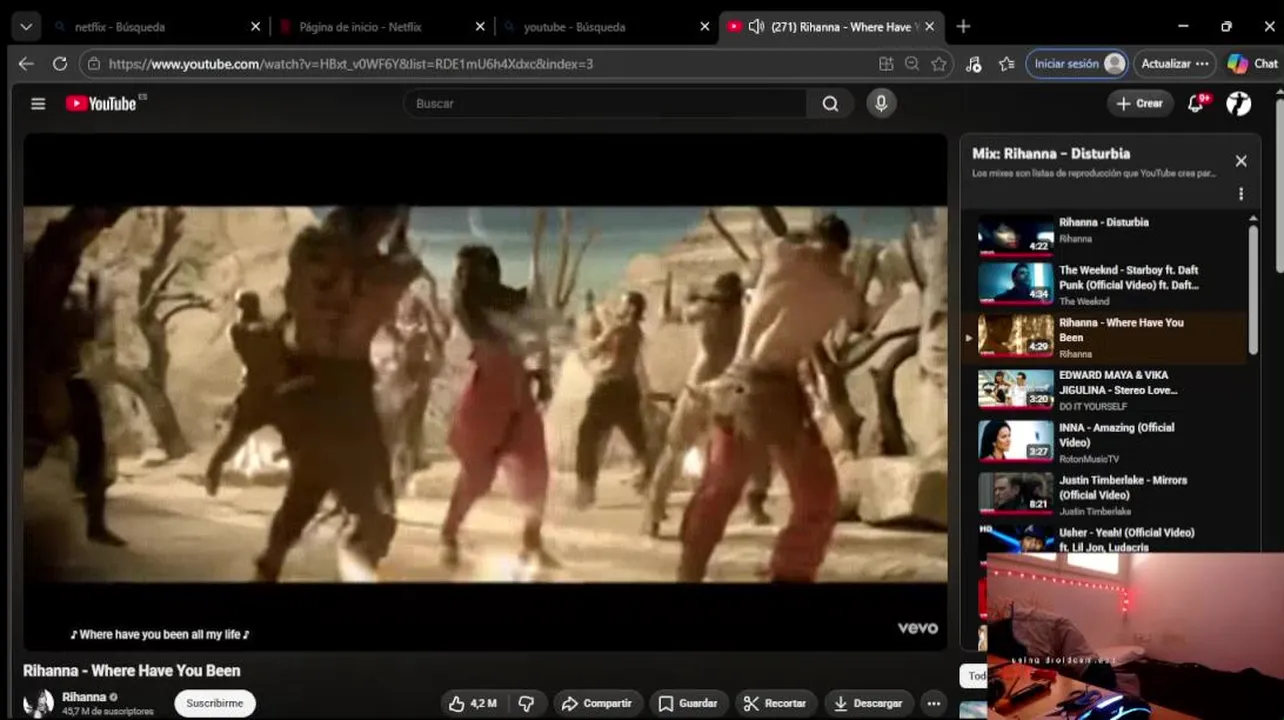Click the Guardar button
The image size is (1284, 720).
coord(688,703)
